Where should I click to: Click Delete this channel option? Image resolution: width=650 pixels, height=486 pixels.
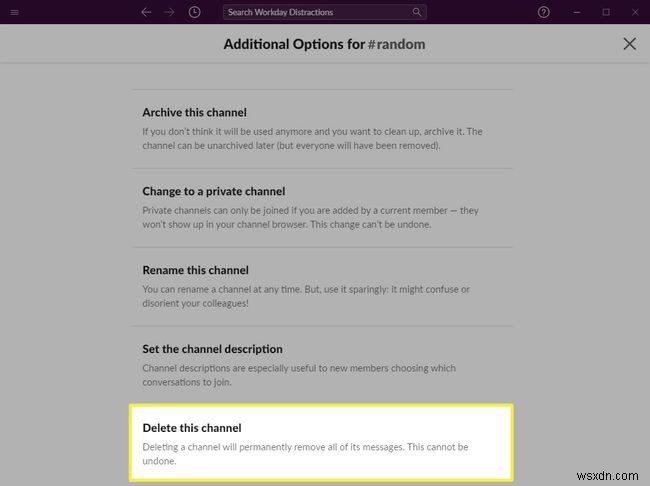point(192,428)
